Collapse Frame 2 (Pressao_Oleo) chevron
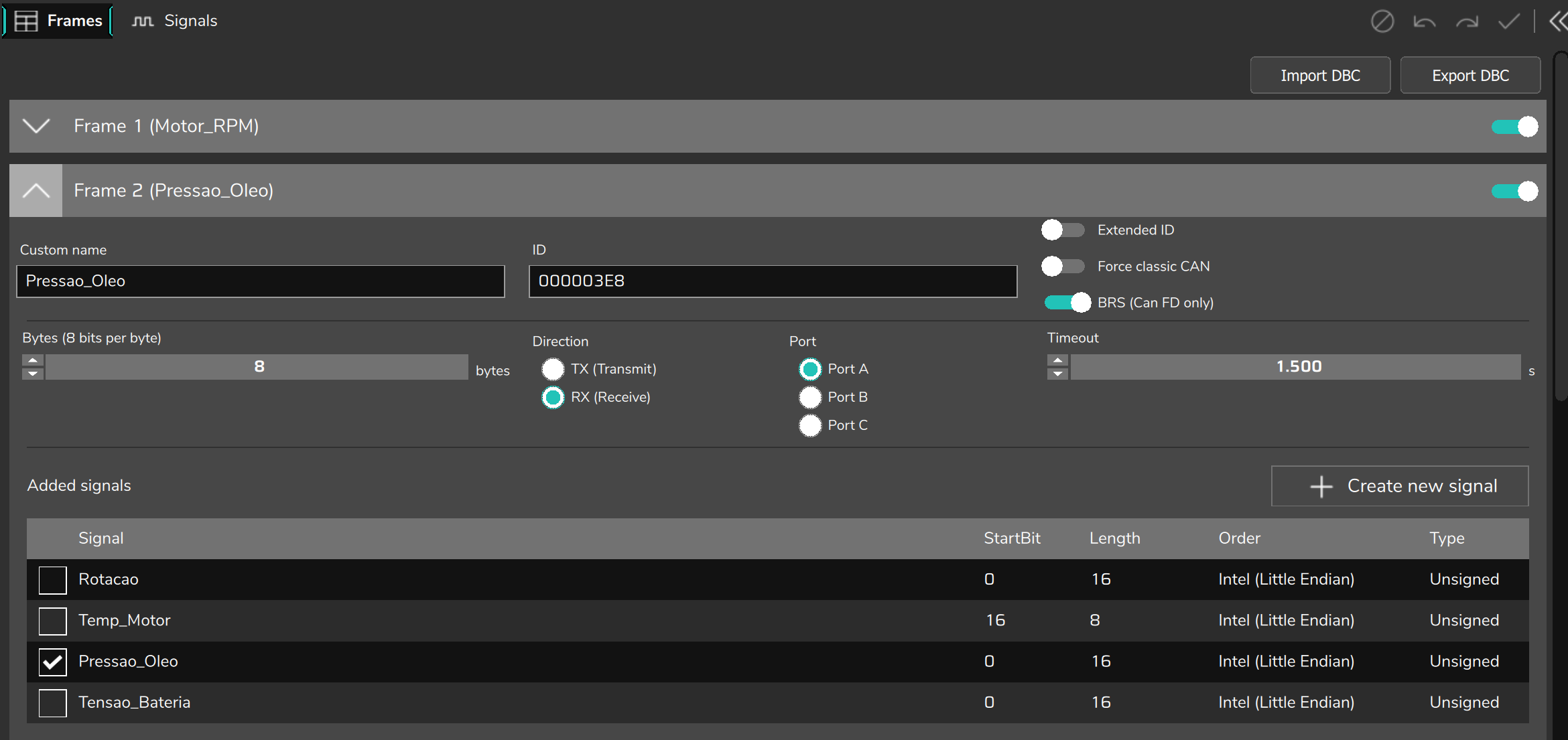 36,190
